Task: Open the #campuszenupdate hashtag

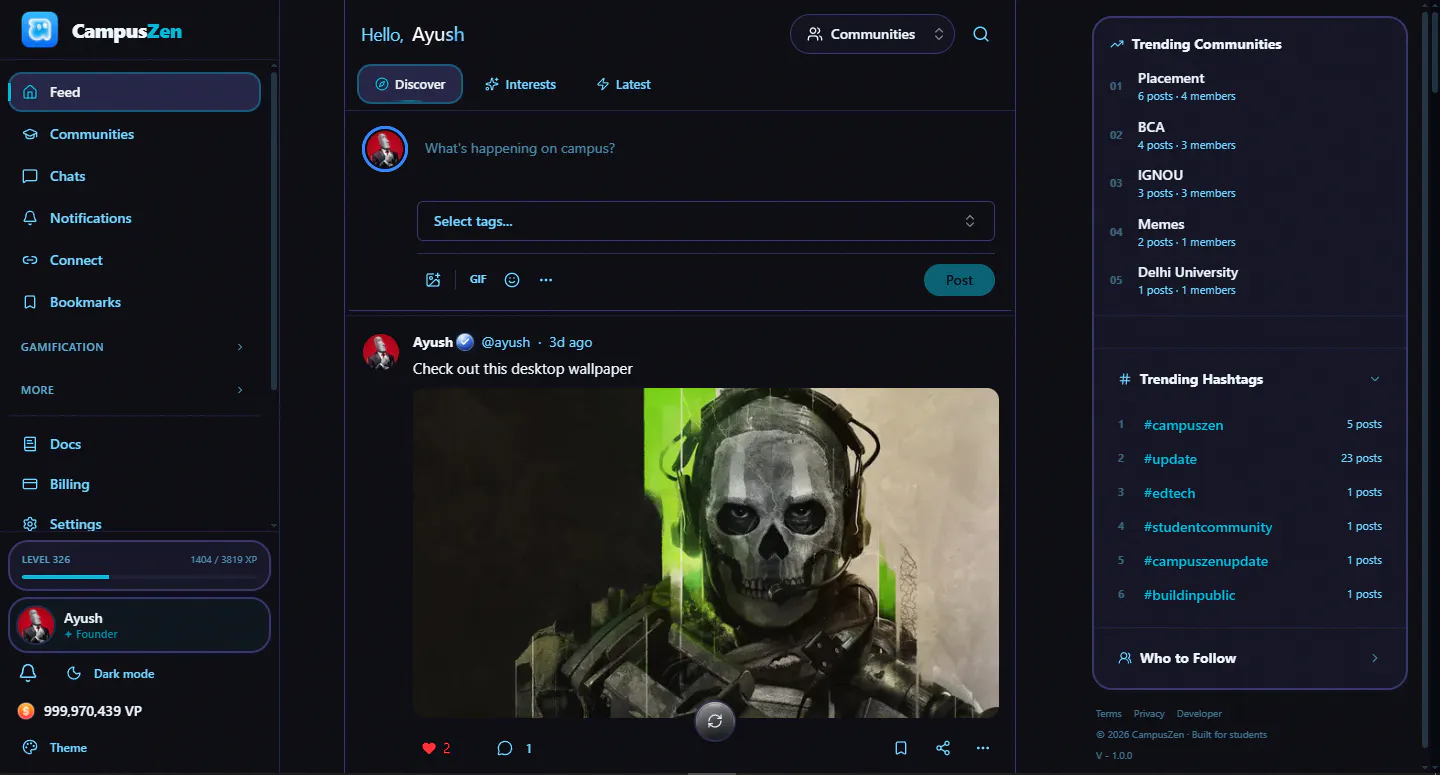Action: tap(1206, 561)
